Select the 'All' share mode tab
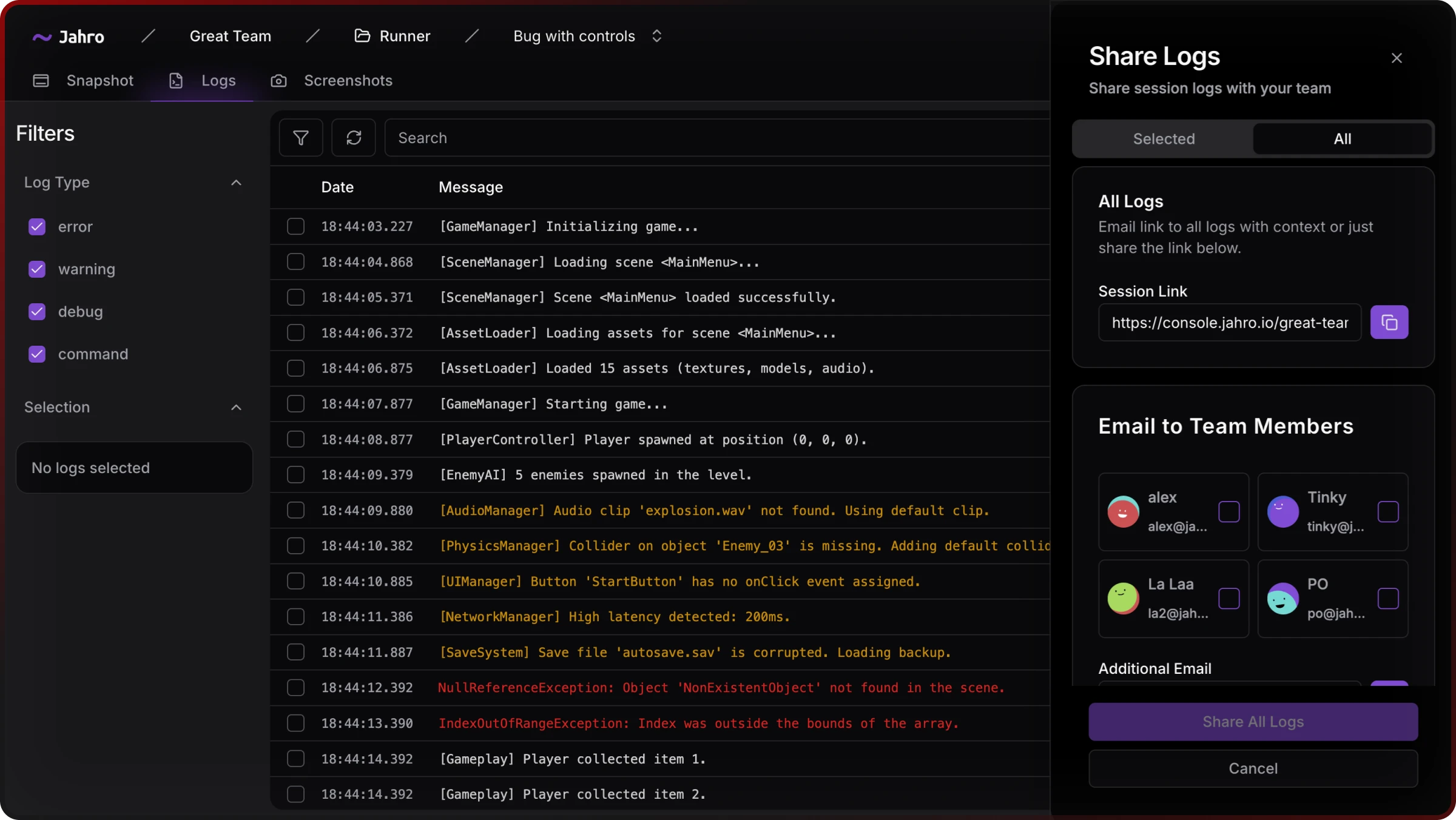This screenshot has width=1456, height=820. click(1342, 139)
